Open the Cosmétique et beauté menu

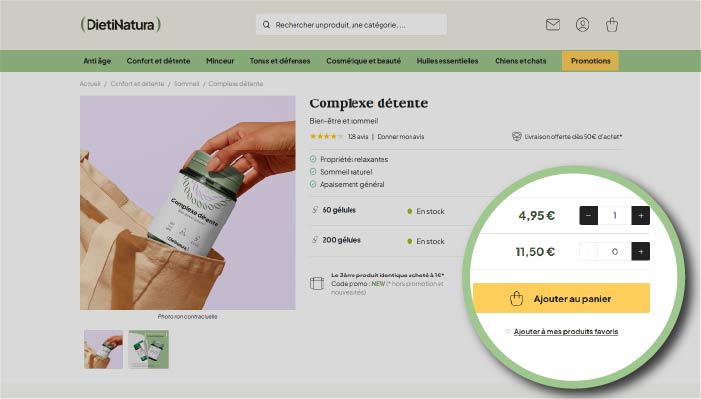point(363,61)
